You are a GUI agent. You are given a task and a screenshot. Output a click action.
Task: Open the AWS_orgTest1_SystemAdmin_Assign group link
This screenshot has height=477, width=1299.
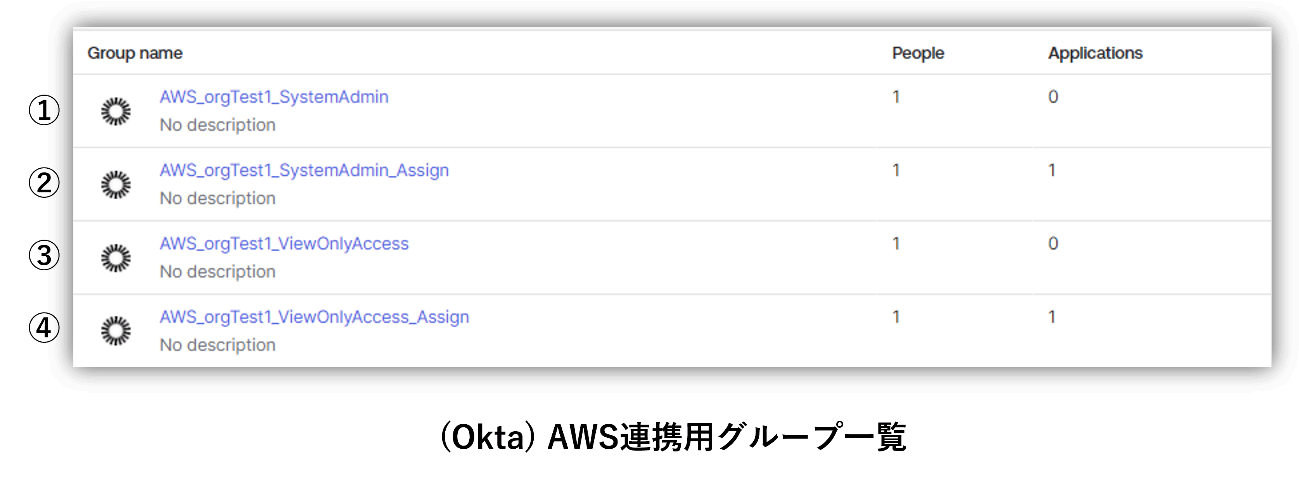pos(304,170)
